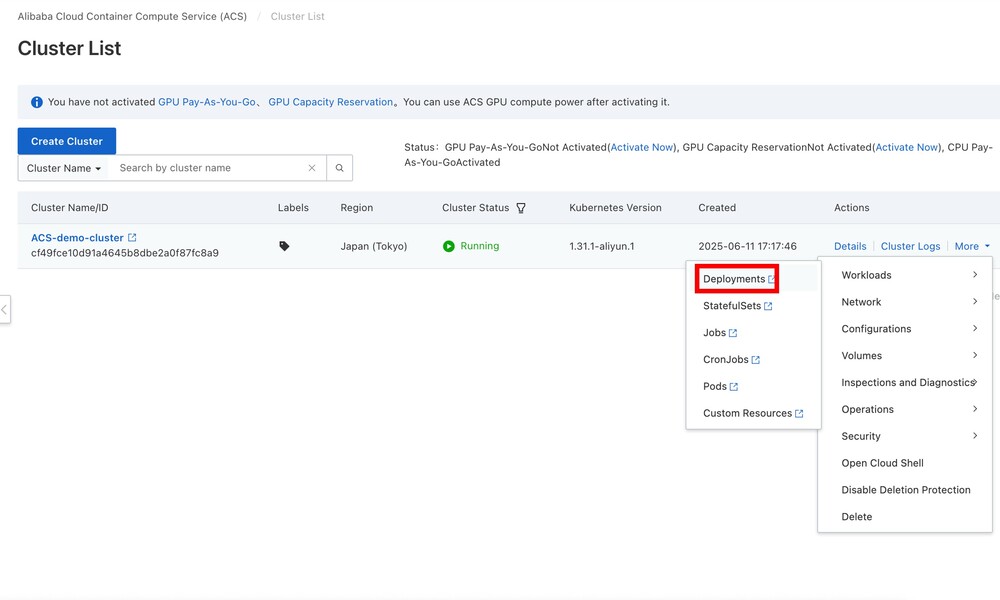Click external link icon next to CronJobs
The width and height of the screenshot is (1000, 600).
point(756,360)
